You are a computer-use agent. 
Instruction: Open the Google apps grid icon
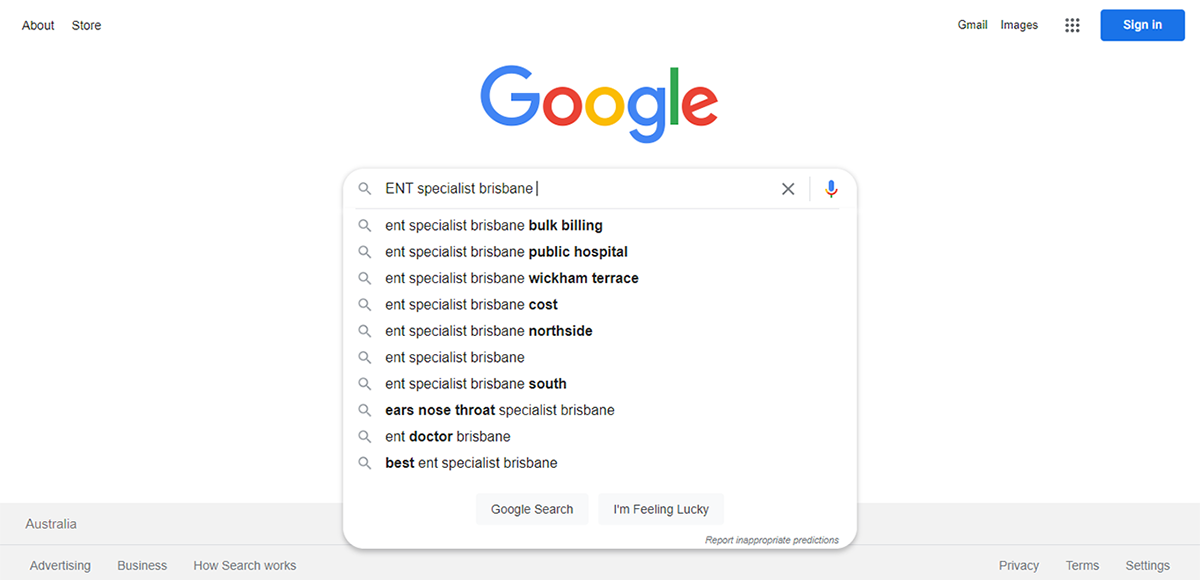(1072, 25)
